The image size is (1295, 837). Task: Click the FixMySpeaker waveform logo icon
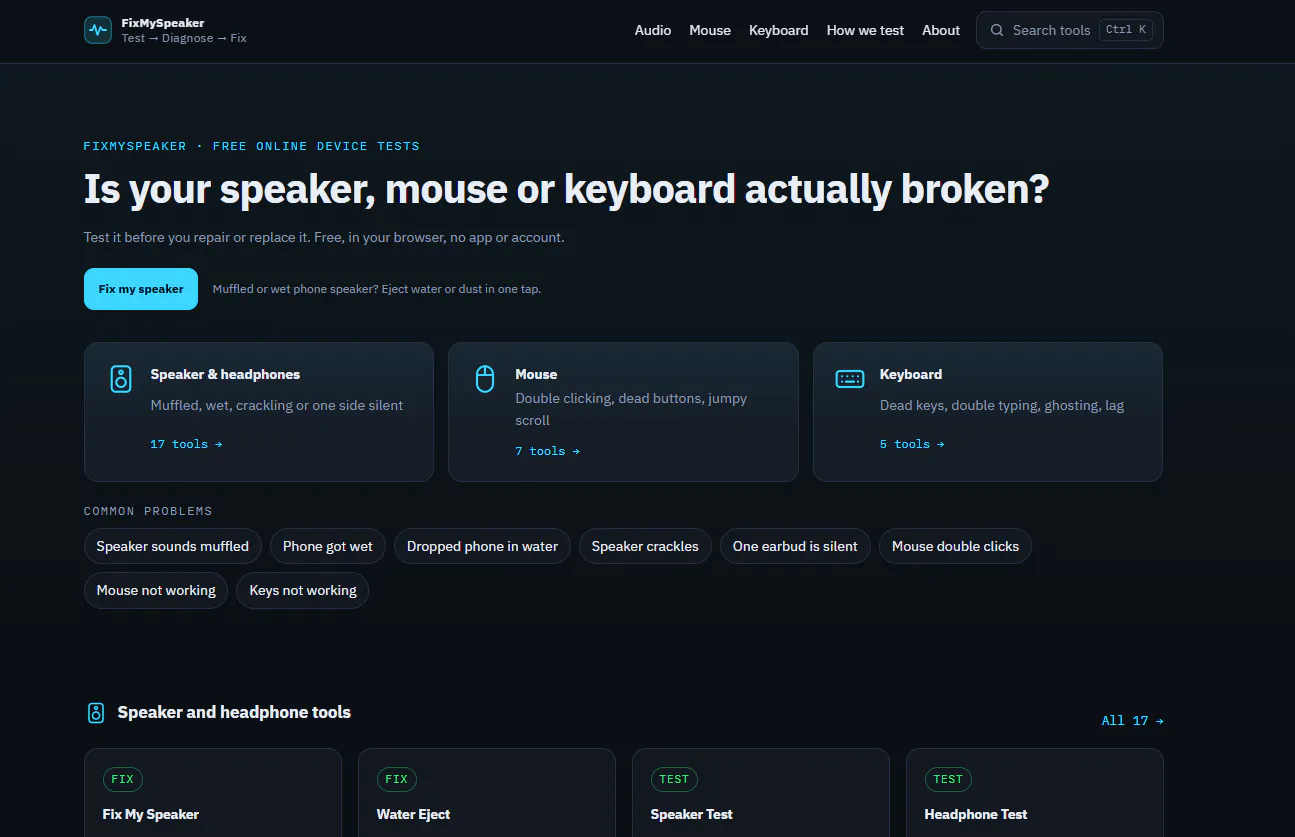[x=98, y=30]
